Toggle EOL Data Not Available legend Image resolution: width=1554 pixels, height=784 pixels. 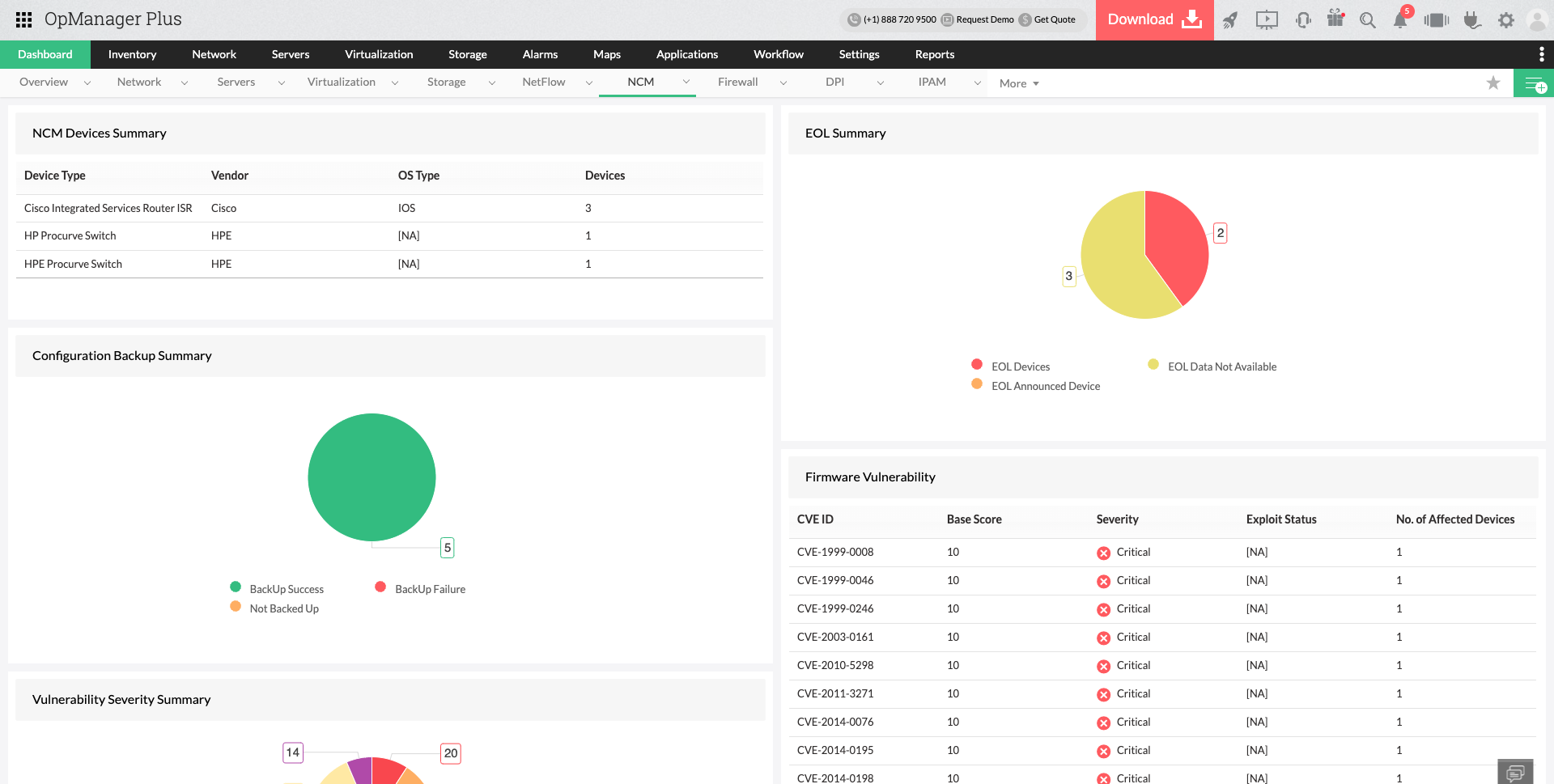click(1212, 367)
